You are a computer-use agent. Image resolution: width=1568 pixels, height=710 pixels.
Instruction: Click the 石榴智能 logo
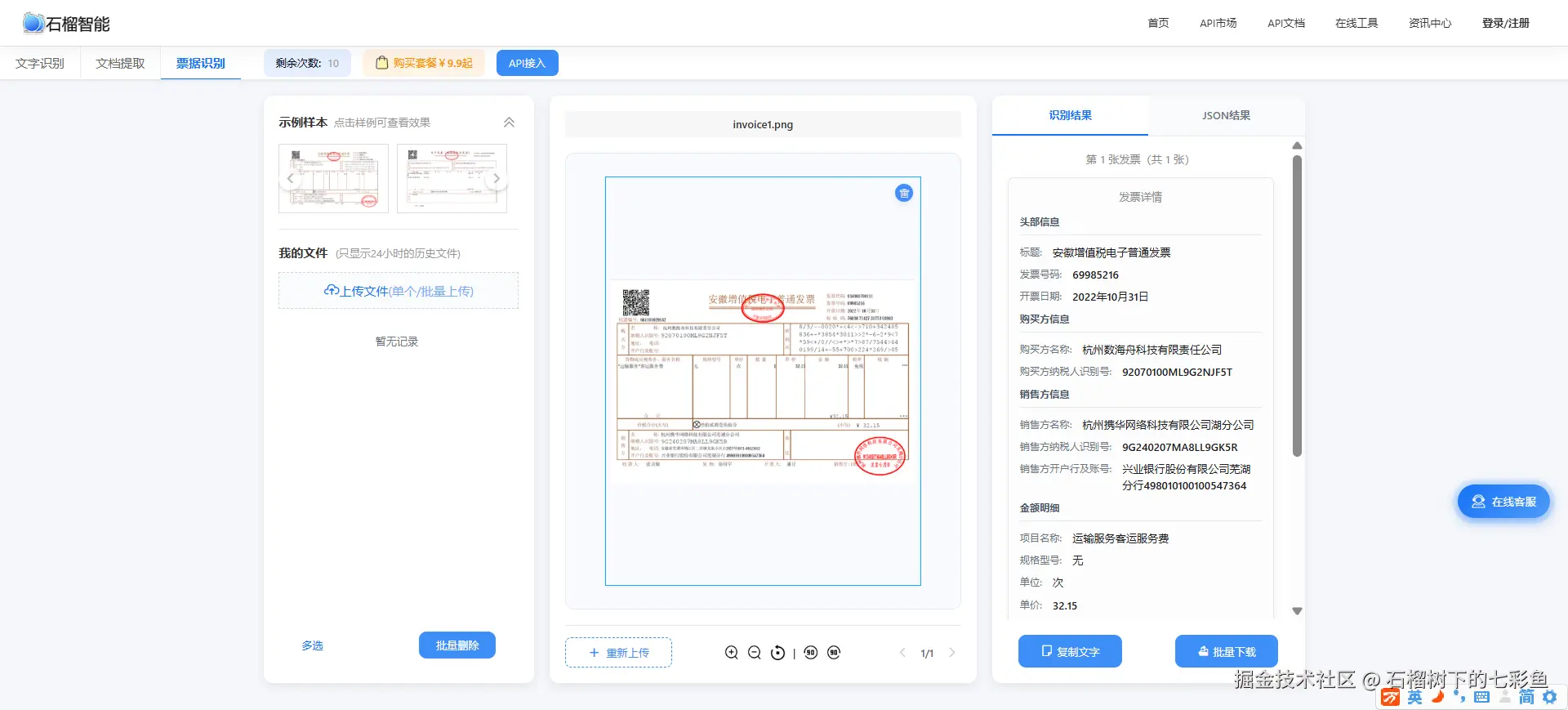coord(66,24)
